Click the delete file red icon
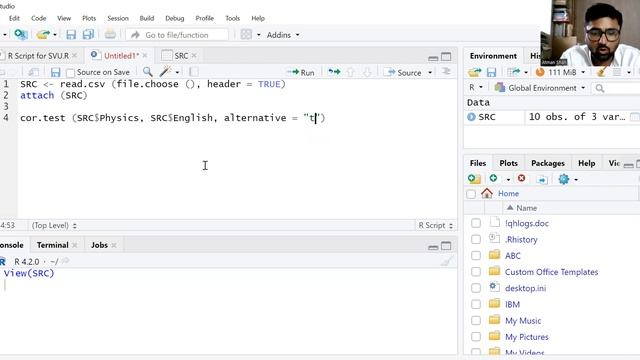This screenshot has height=360, width=640. pos(521,178)
